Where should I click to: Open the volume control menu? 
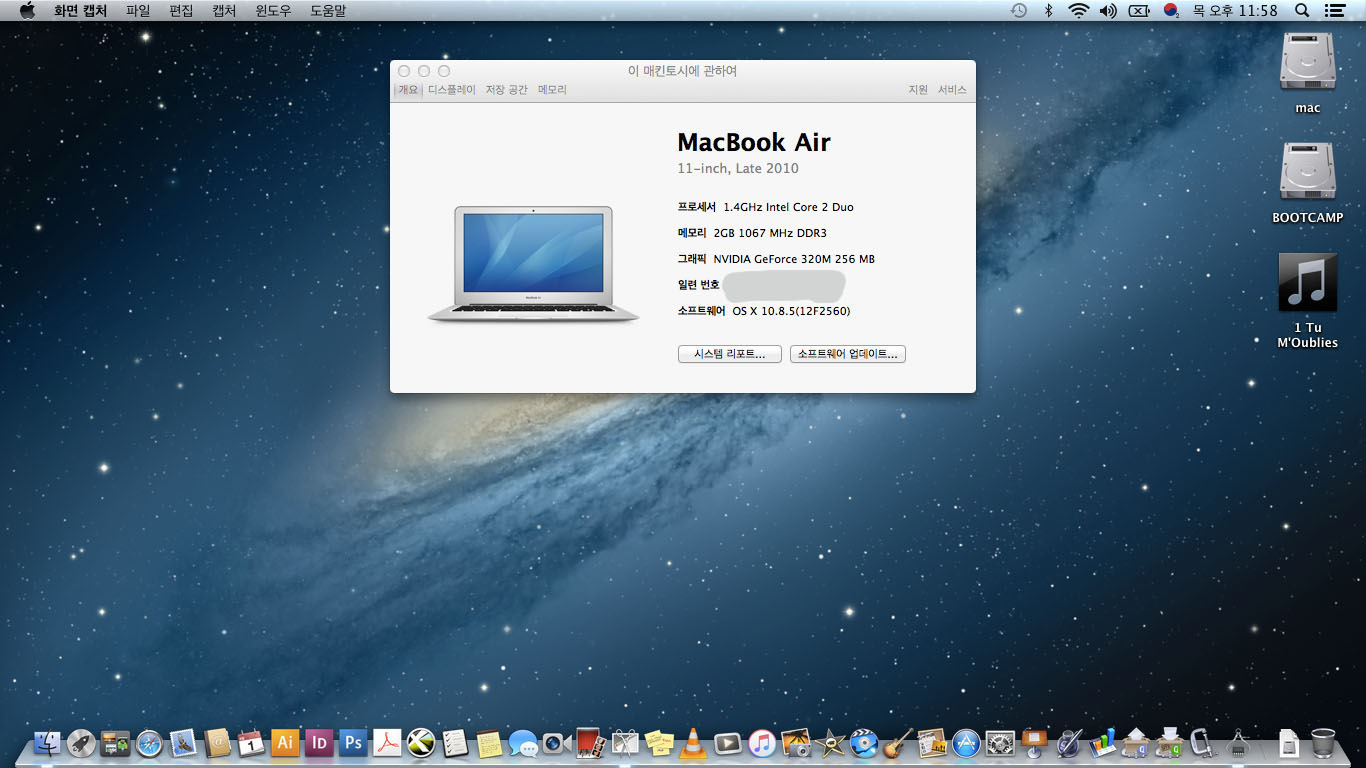(1108, 11)
